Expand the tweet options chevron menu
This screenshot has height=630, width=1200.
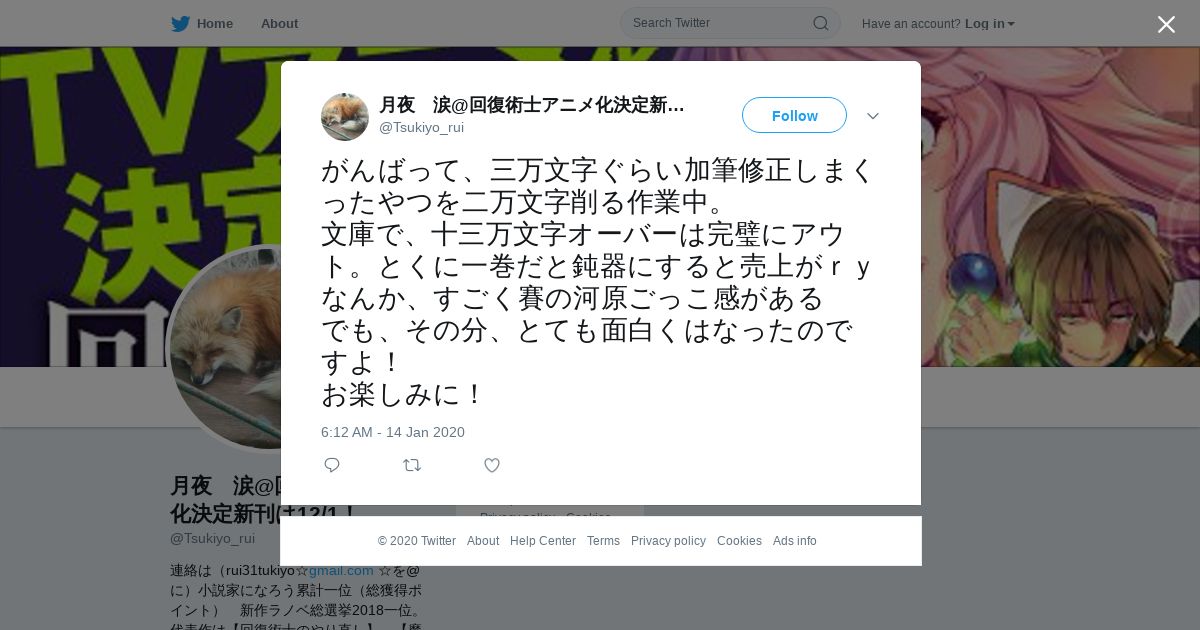tap(873, 116)
